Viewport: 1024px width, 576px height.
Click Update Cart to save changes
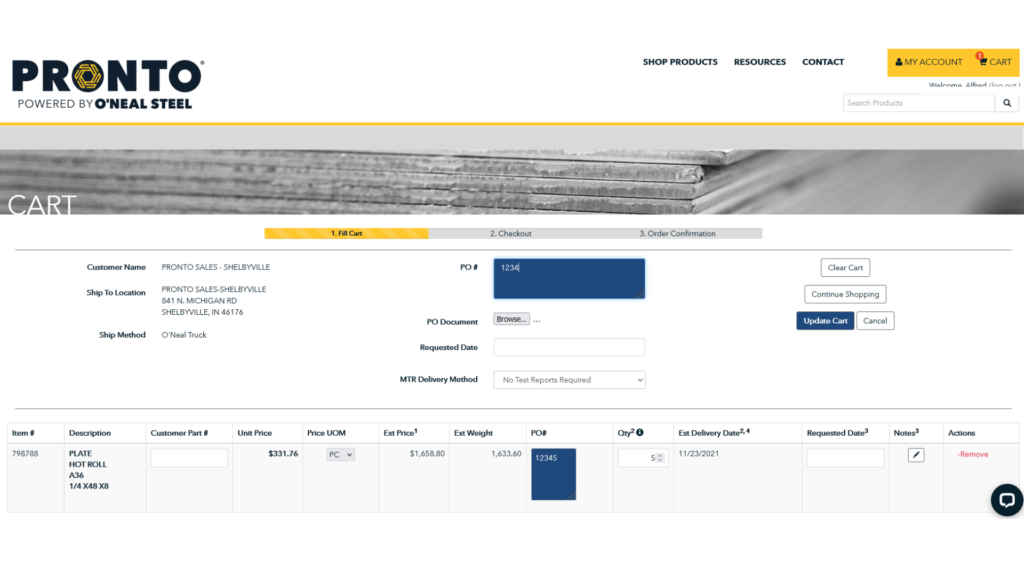pos(824,320)
